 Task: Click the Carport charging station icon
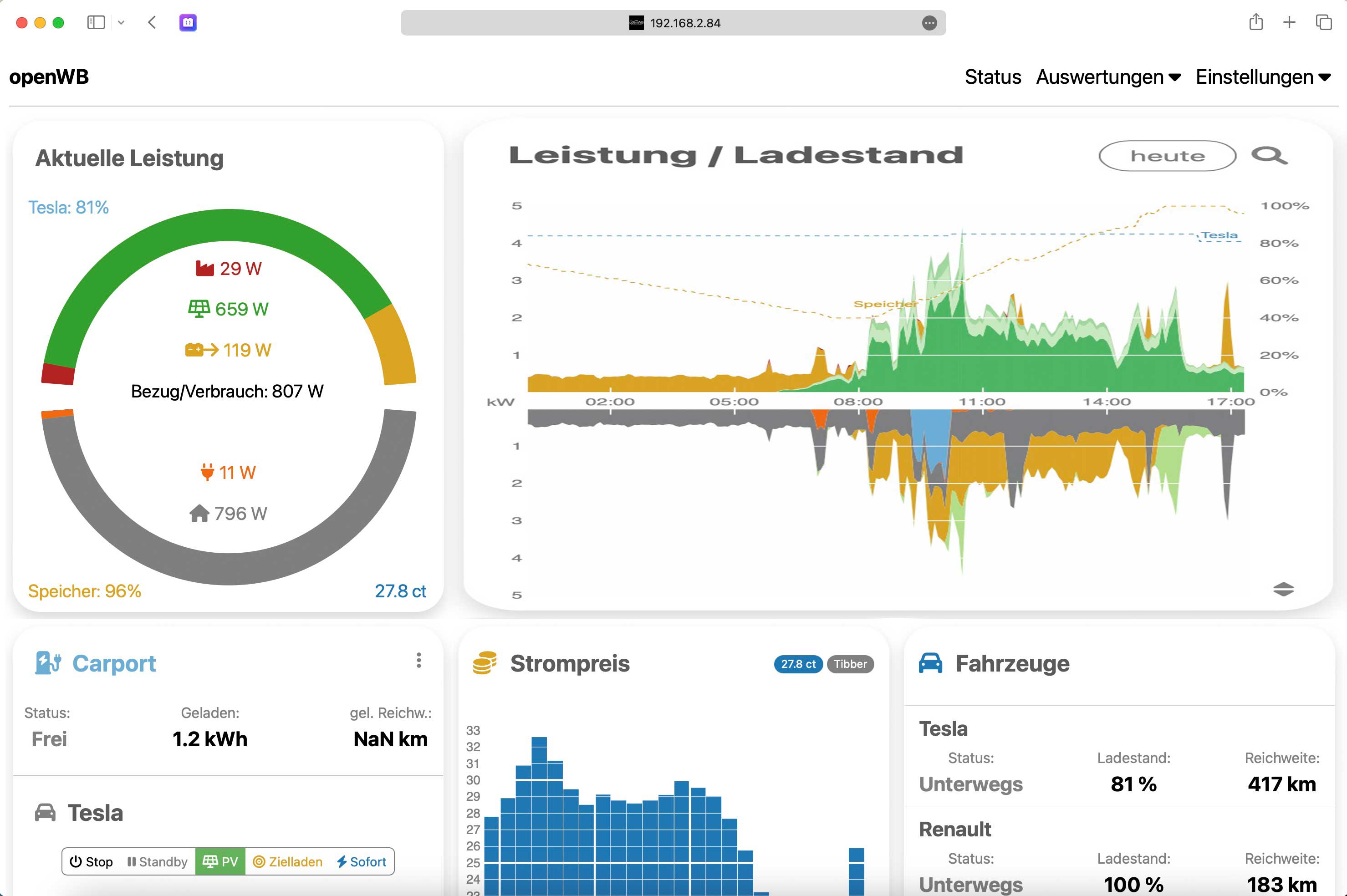48,663
